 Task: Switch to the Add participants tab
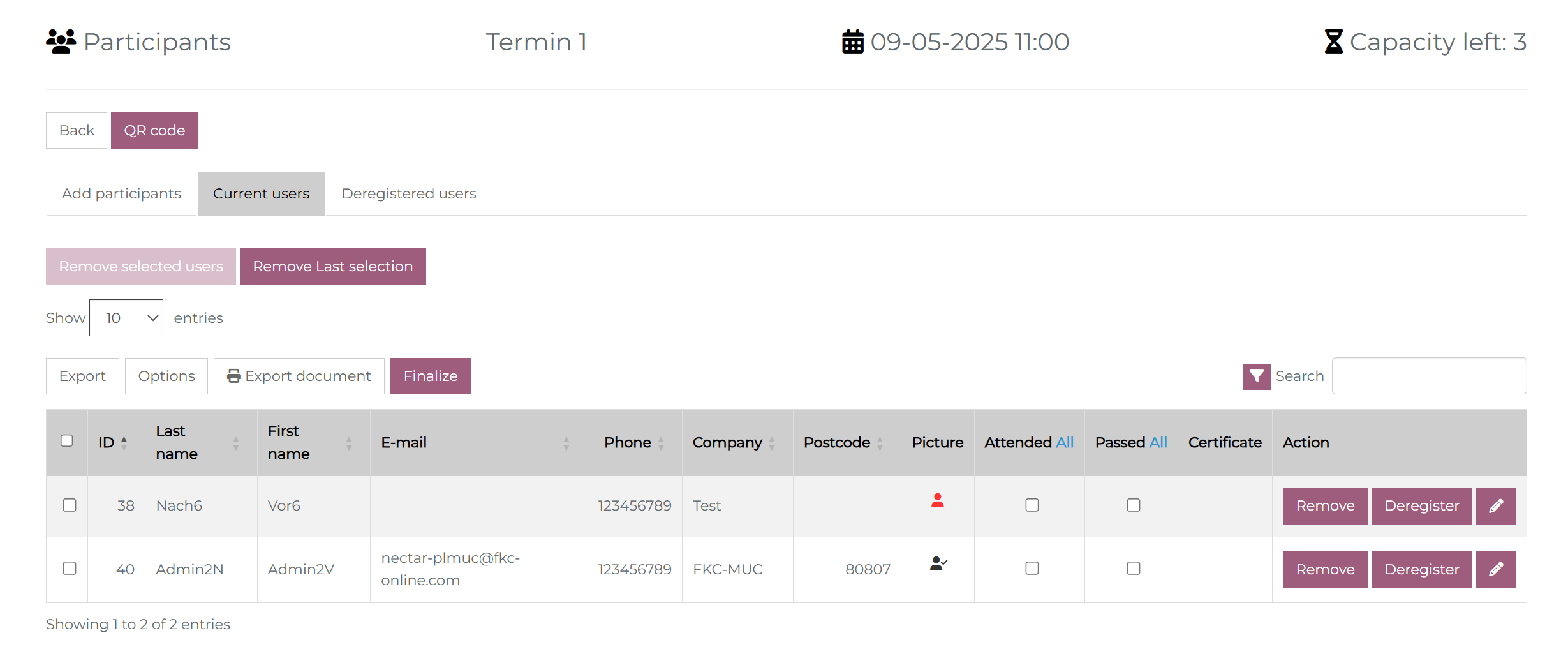[x=121, y=194]
